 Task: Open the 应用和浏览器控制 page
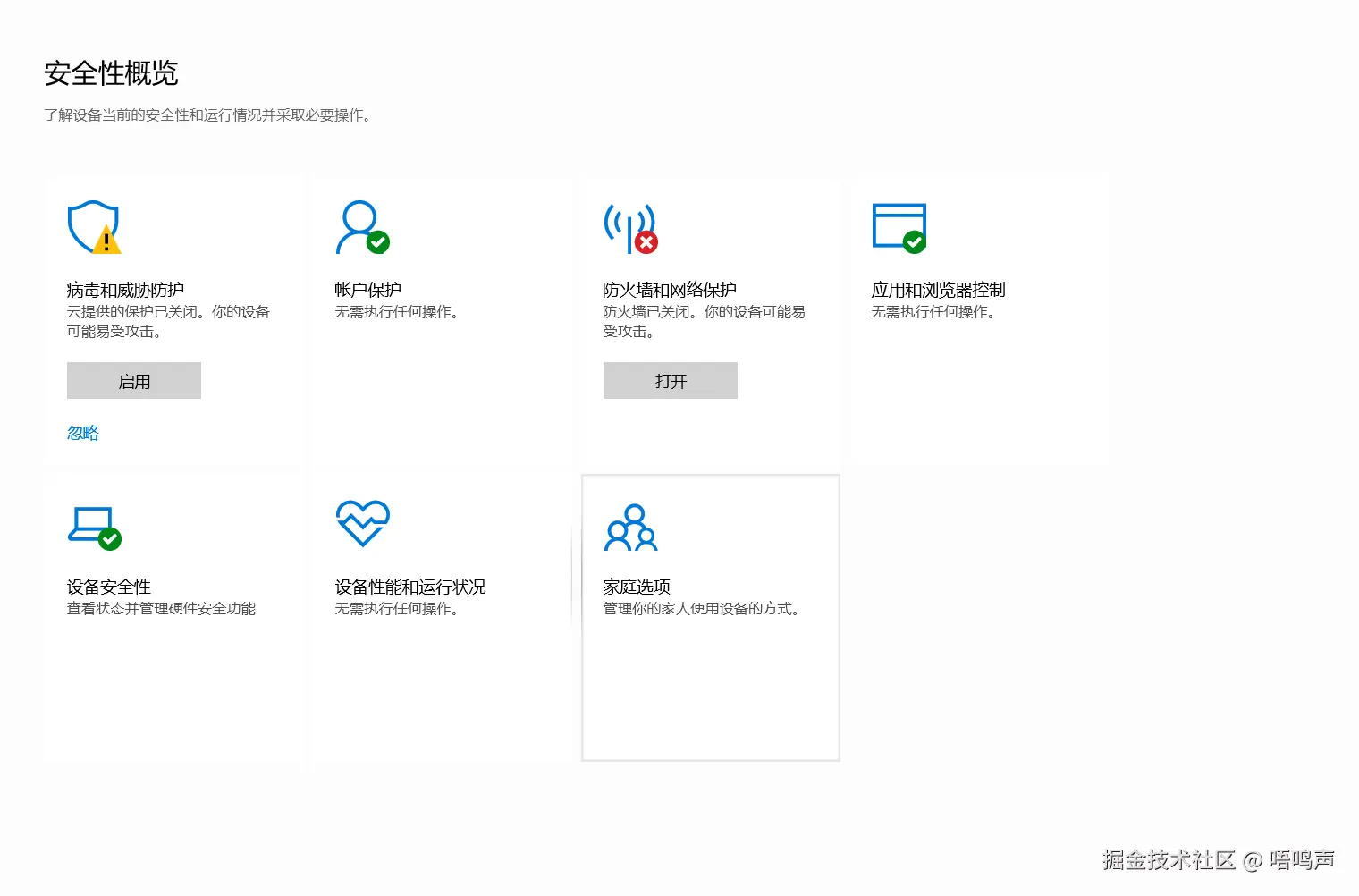(x=939, y=288)
